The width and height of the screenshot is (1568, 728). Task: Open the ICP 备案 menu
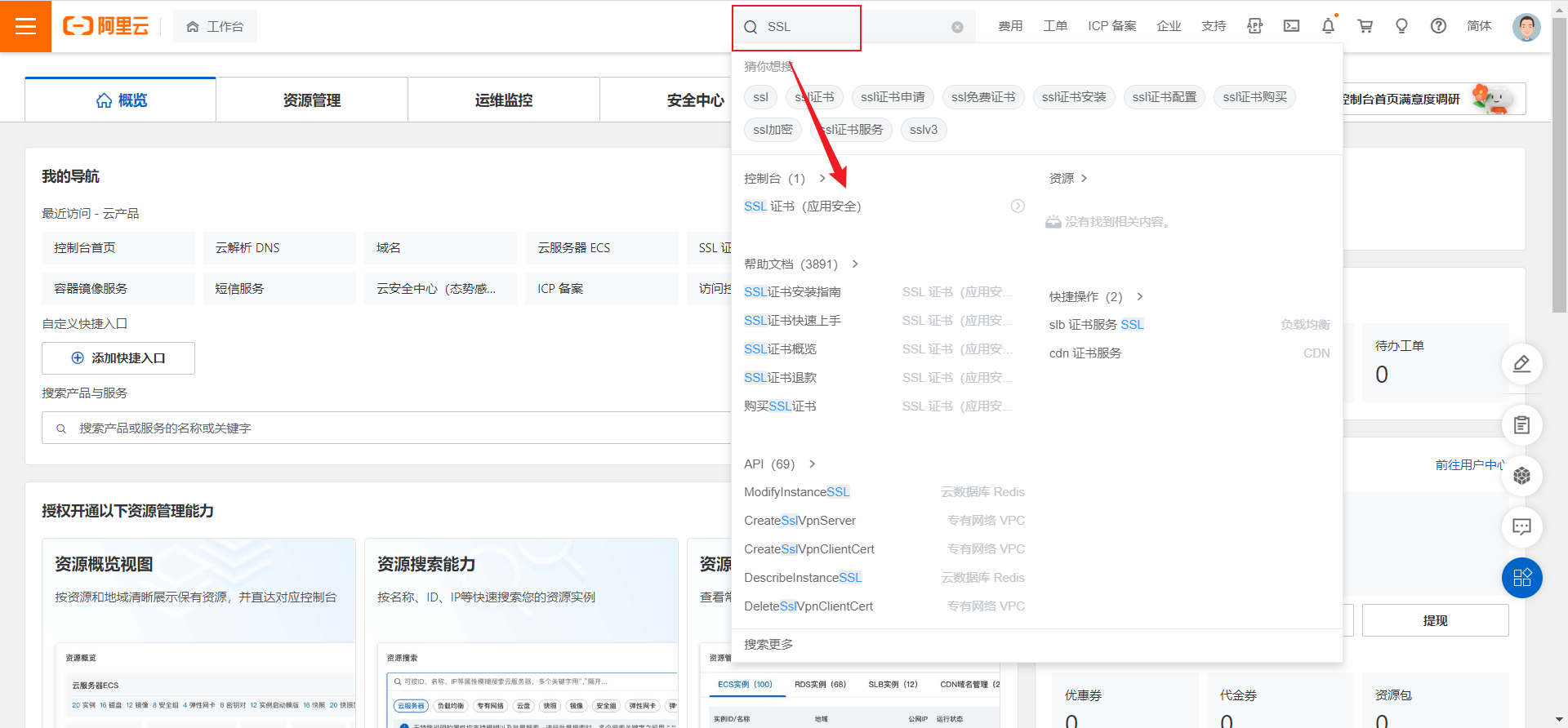click(x=1111, y=26)
